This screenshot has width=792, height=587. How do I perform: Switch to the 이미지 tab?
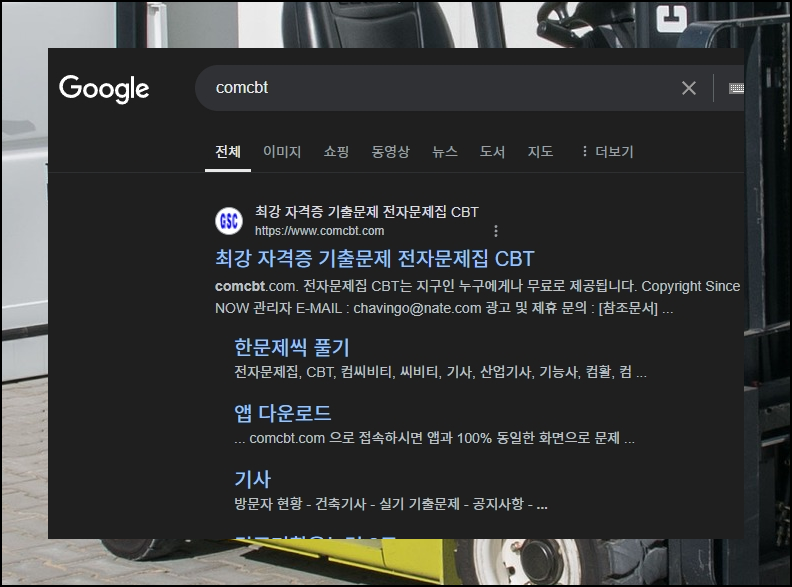[282, 152]
